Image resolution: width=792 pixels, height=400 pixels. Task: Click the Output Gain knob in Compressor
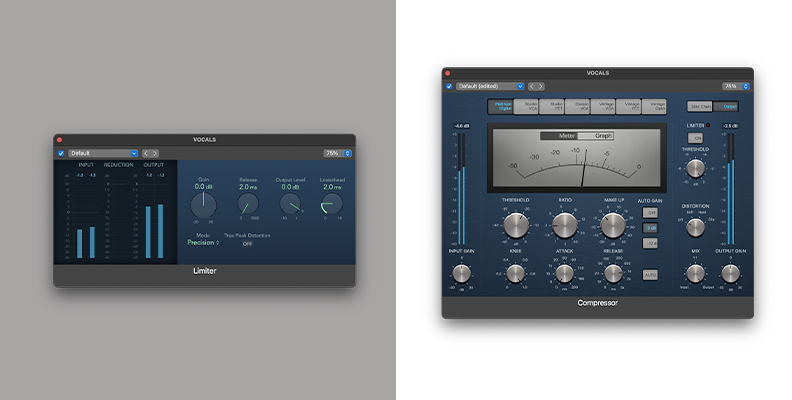730,274
